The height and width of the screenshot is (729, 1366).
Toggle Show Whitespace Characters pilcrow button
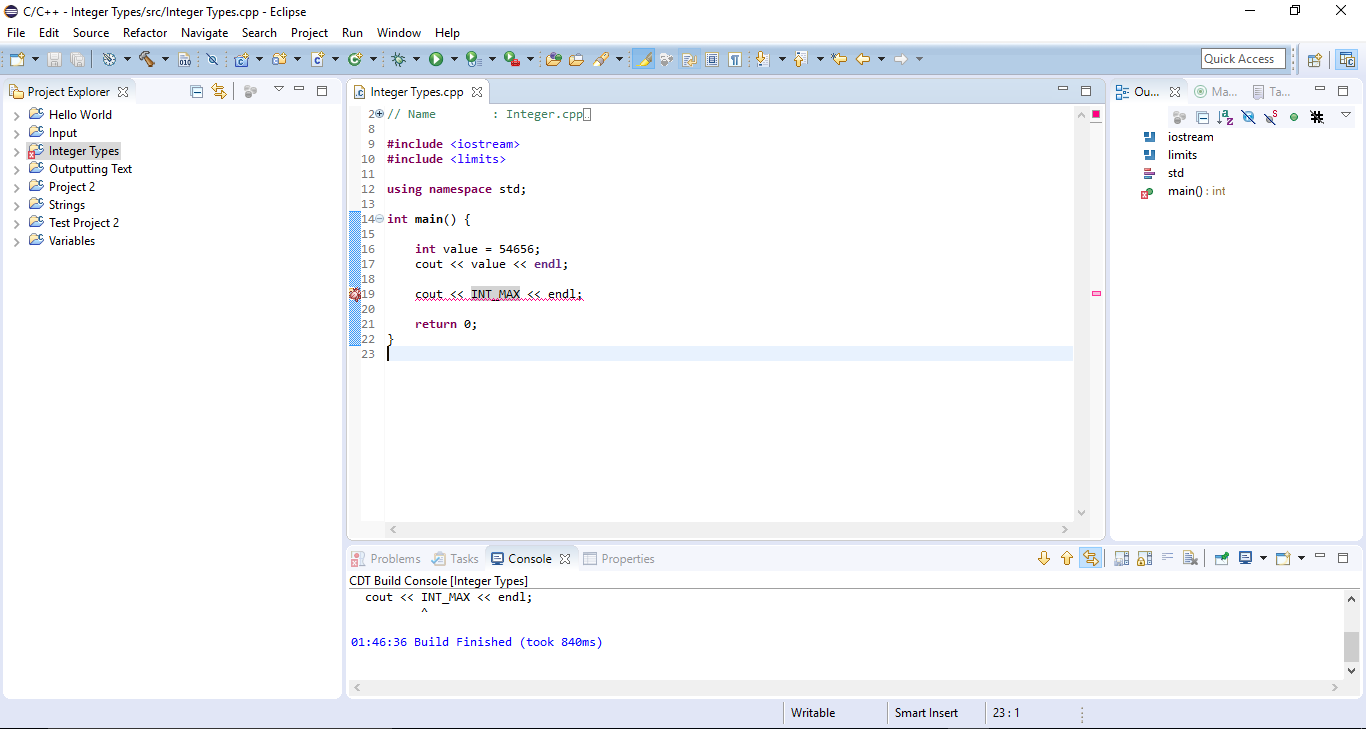pyautogui.click(x=735, y=60)
